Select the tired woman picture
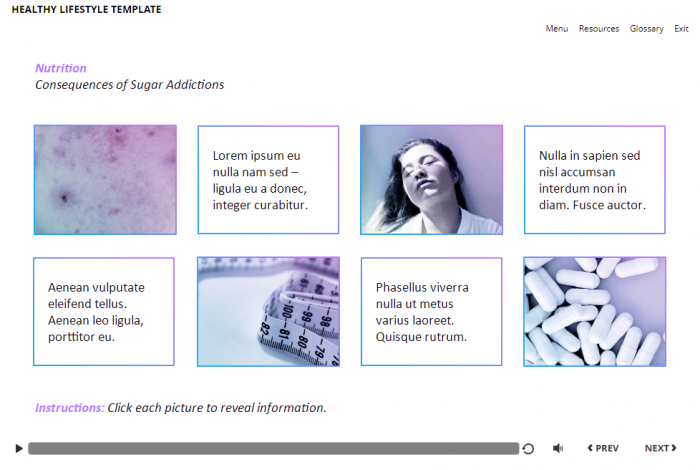700x470 pixels. click(x=431, y=179)
